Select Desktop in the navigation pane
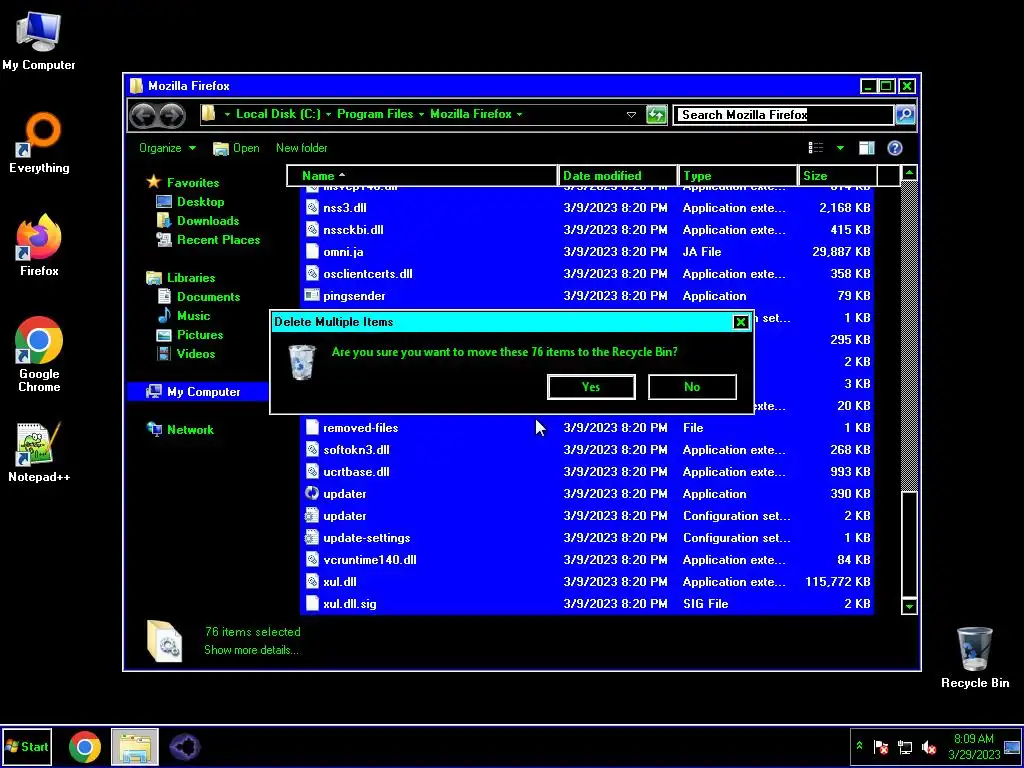The image size is (1024, 768). pos(200,202)
